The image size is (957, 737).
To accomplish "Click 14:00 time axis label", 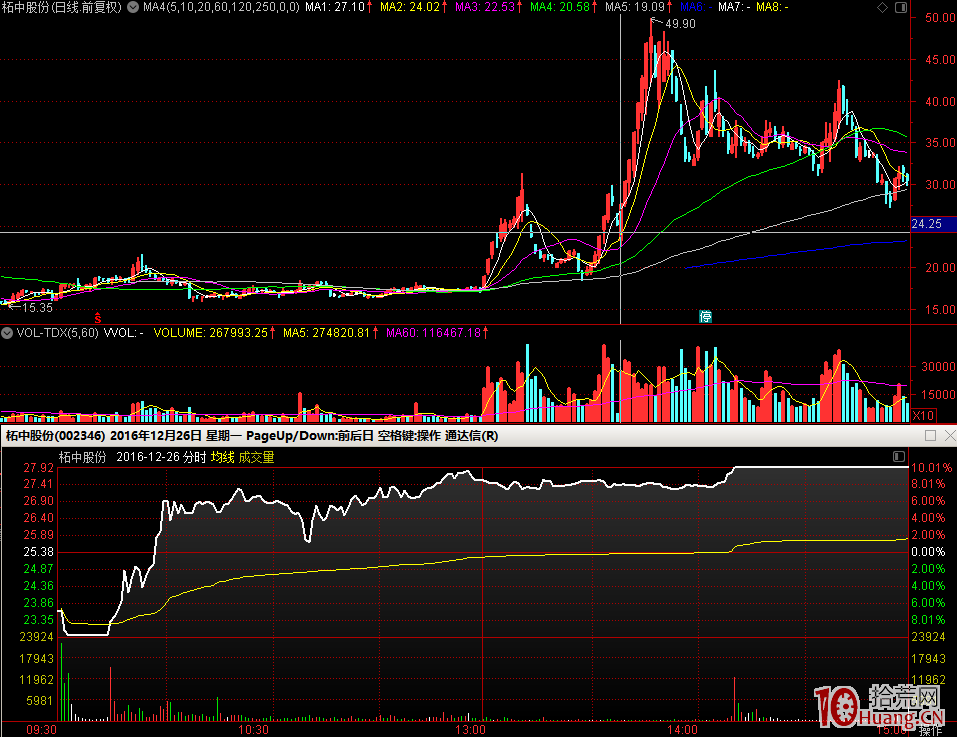I will (682, 730).
